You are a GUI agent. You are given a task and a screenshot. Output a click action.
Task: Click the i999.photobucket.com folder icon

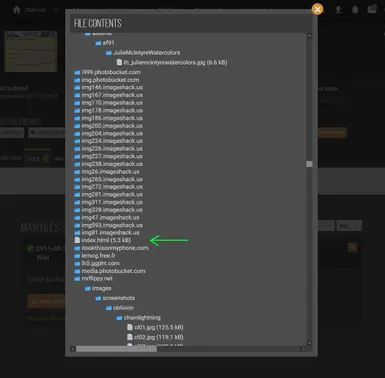[77, 72]
